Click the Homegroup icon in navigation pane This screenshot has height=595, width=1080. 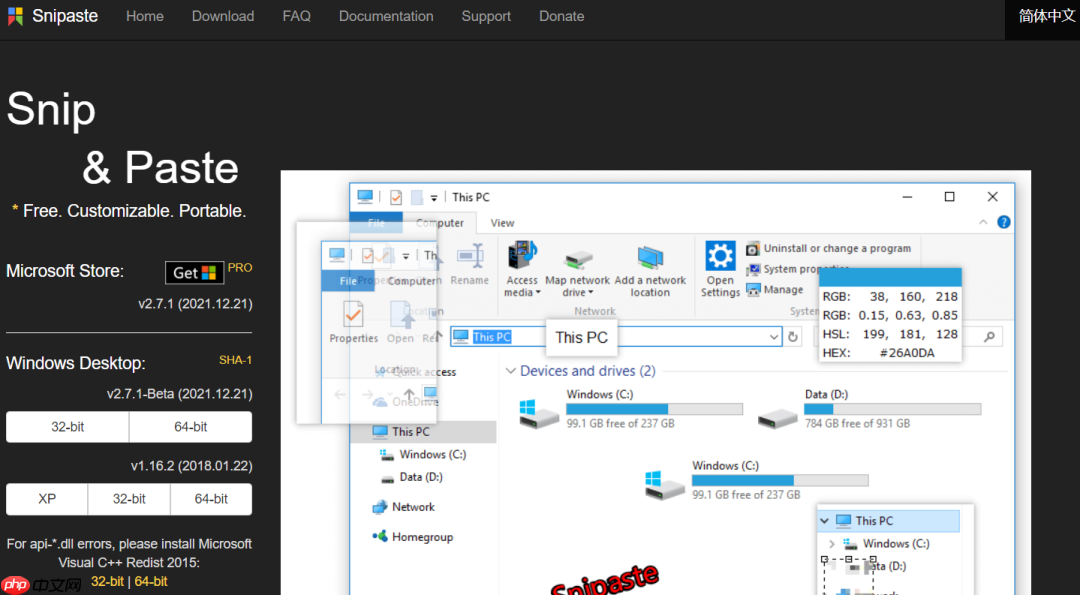click(x=380, y=536)
